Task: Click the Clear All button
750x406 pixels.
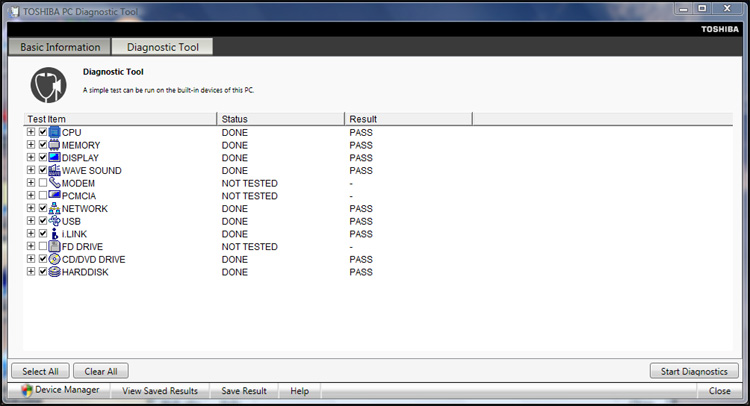Action: (101, 371)
